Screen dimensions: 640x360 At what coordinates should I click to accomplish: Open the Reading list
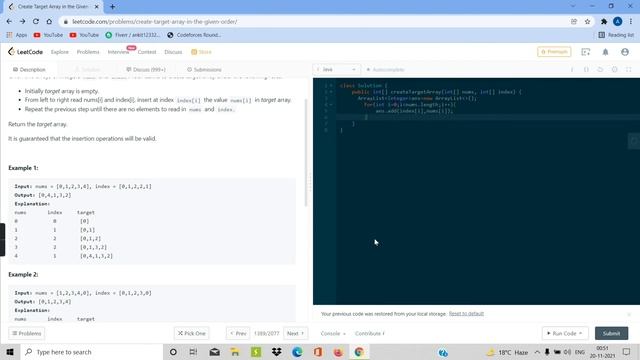pos(616,35)
